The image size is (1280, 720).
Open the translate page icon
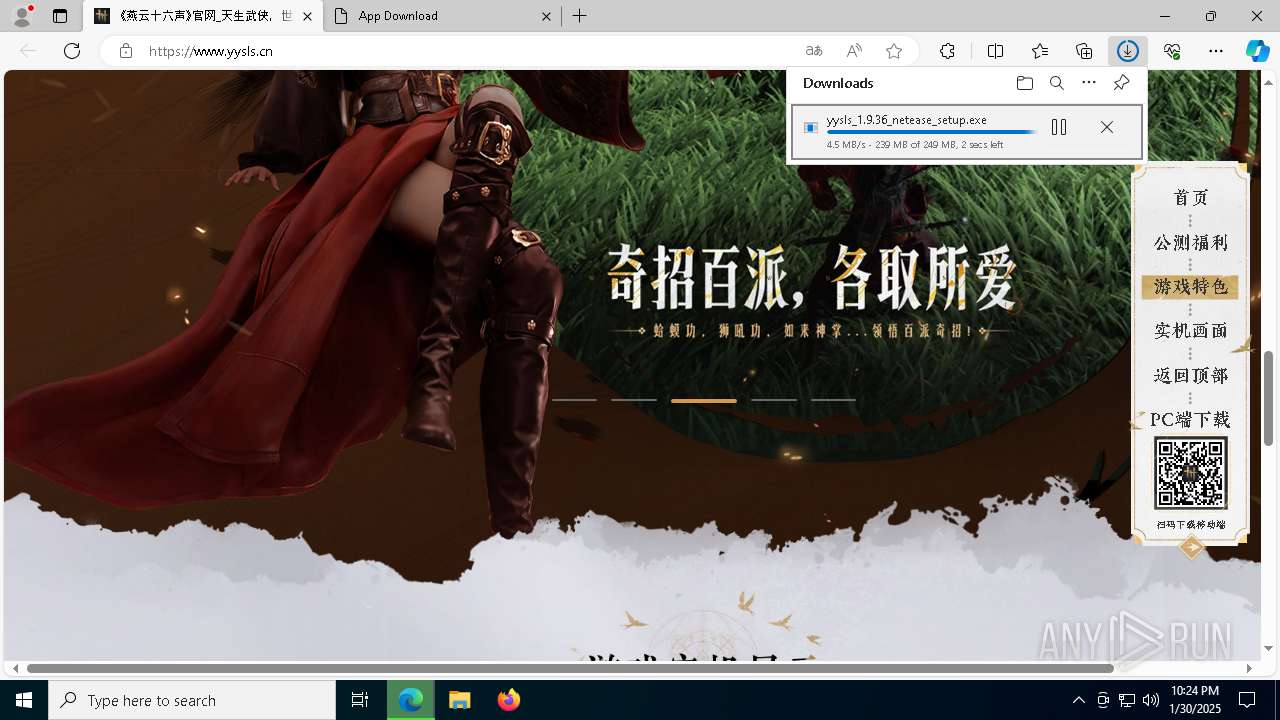[x=814, y=51]
